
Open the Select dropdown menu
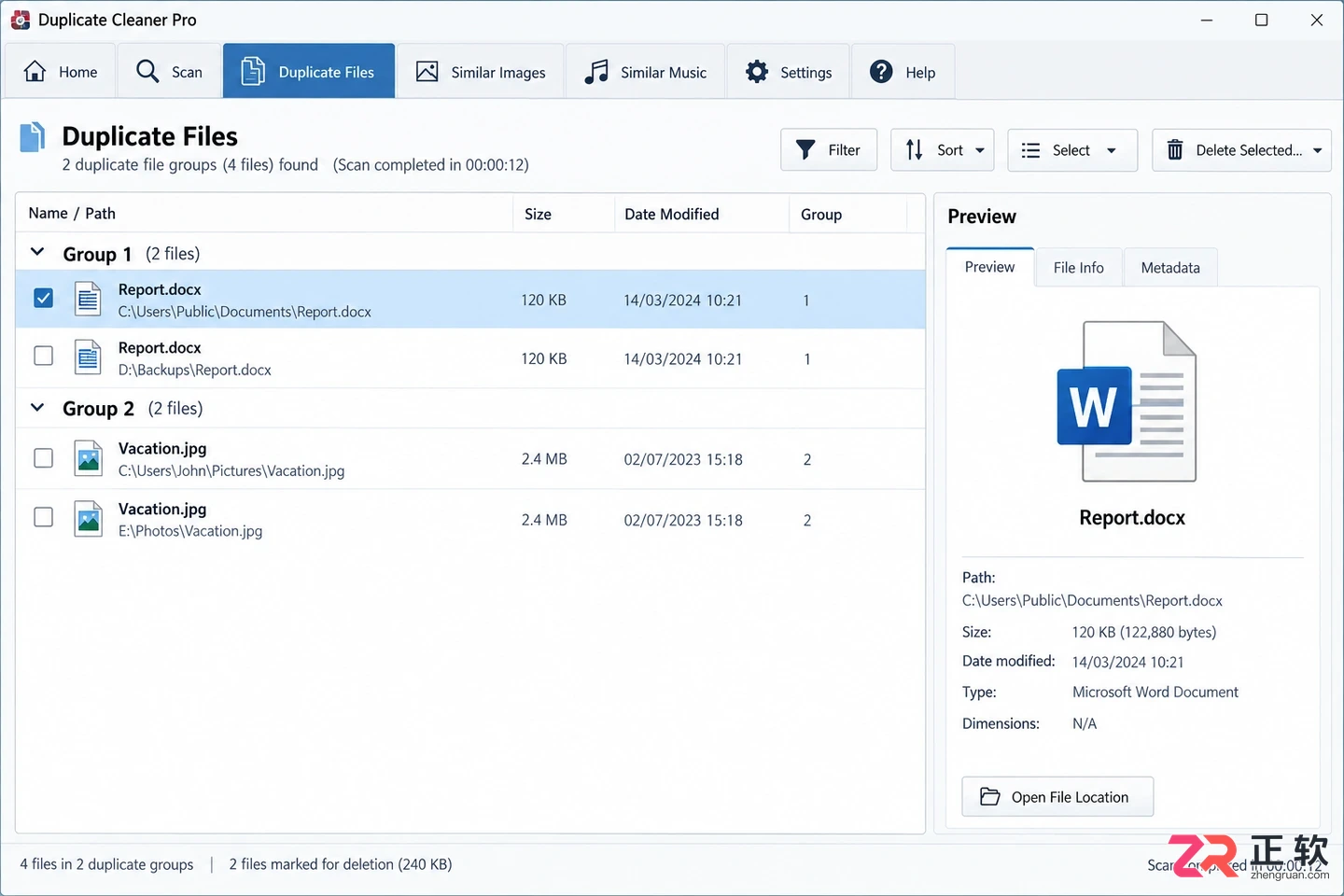pyautogui.click(x=1072, y=149)
